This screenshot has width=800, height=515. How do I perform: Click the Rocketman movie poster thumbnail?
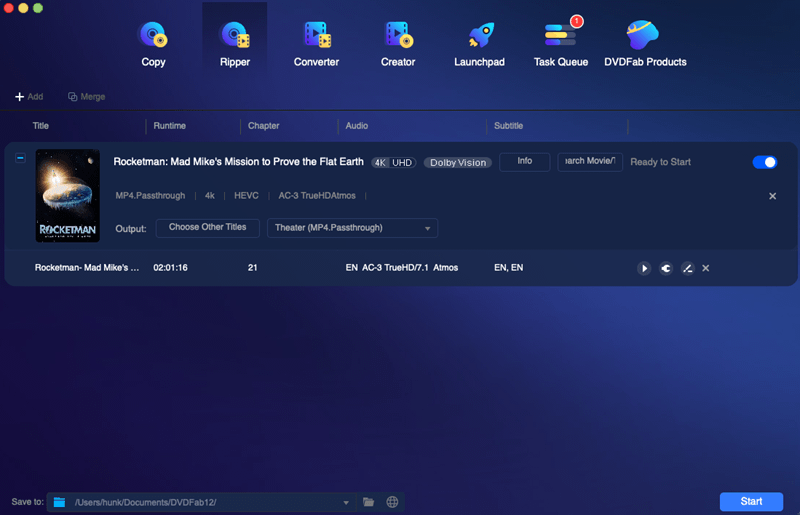tap(67, 195)
